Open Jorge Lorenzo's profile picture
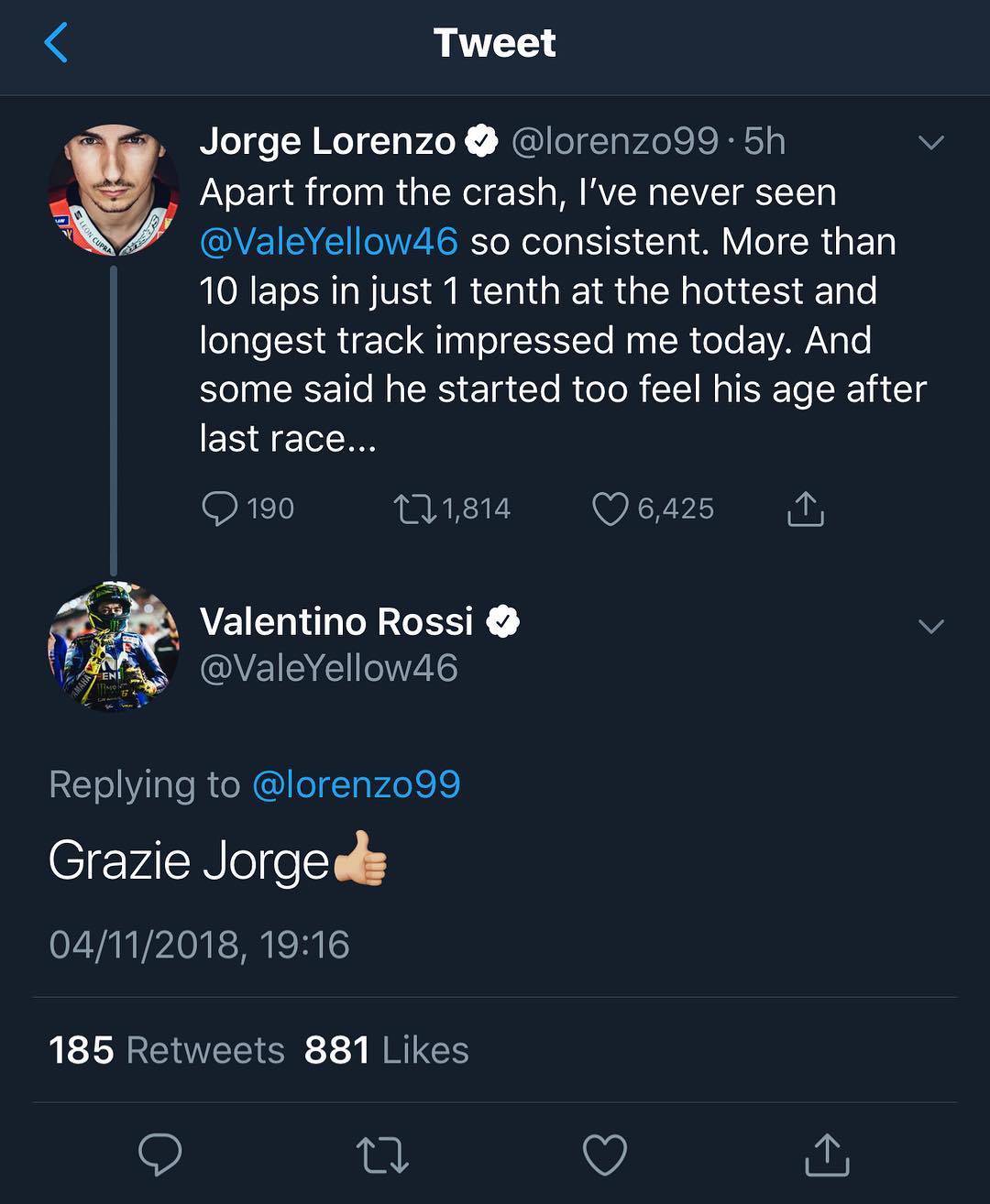The height and width of the screenshot is (1204, 990). [x=114, y=190]
